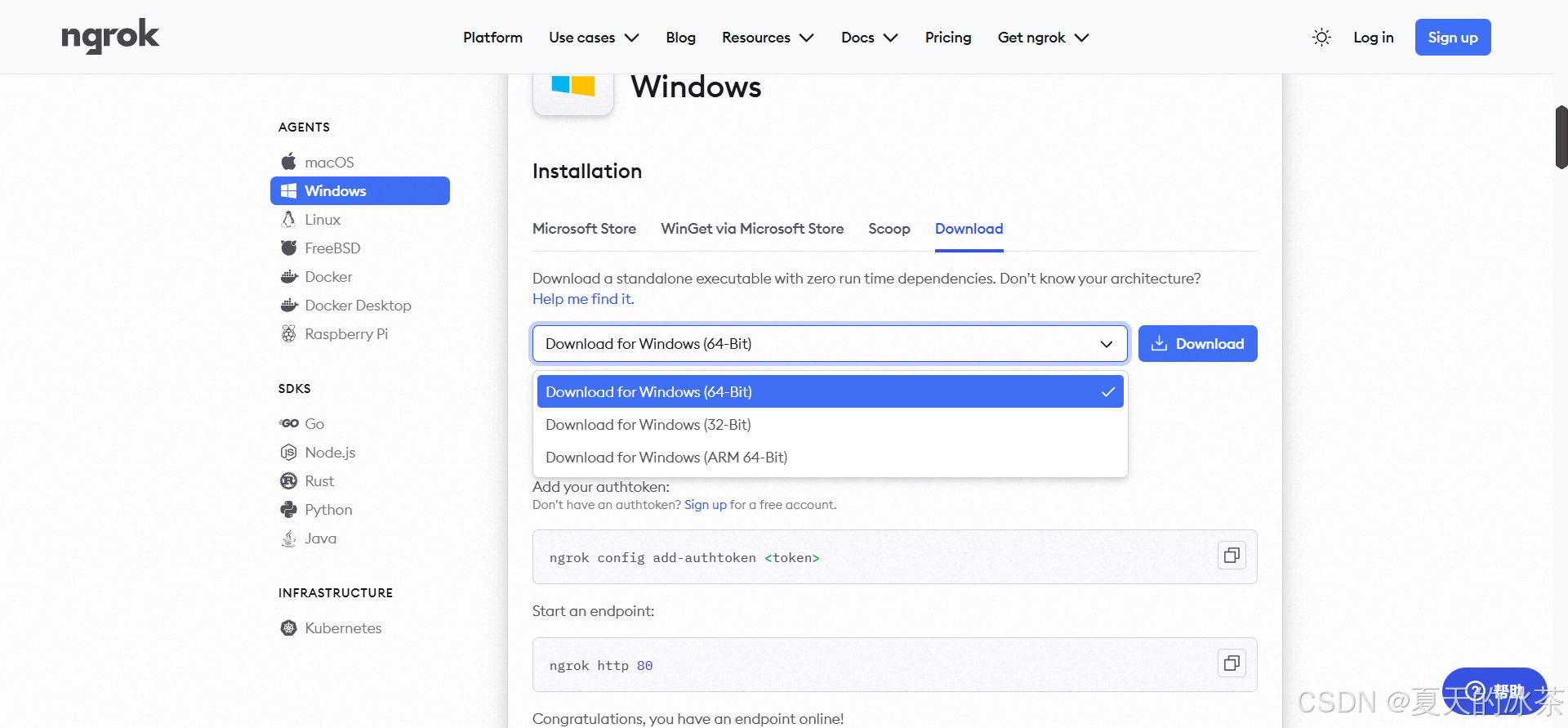
Task: Select the Windows item label in the sidebar
Action: [336, 190]
